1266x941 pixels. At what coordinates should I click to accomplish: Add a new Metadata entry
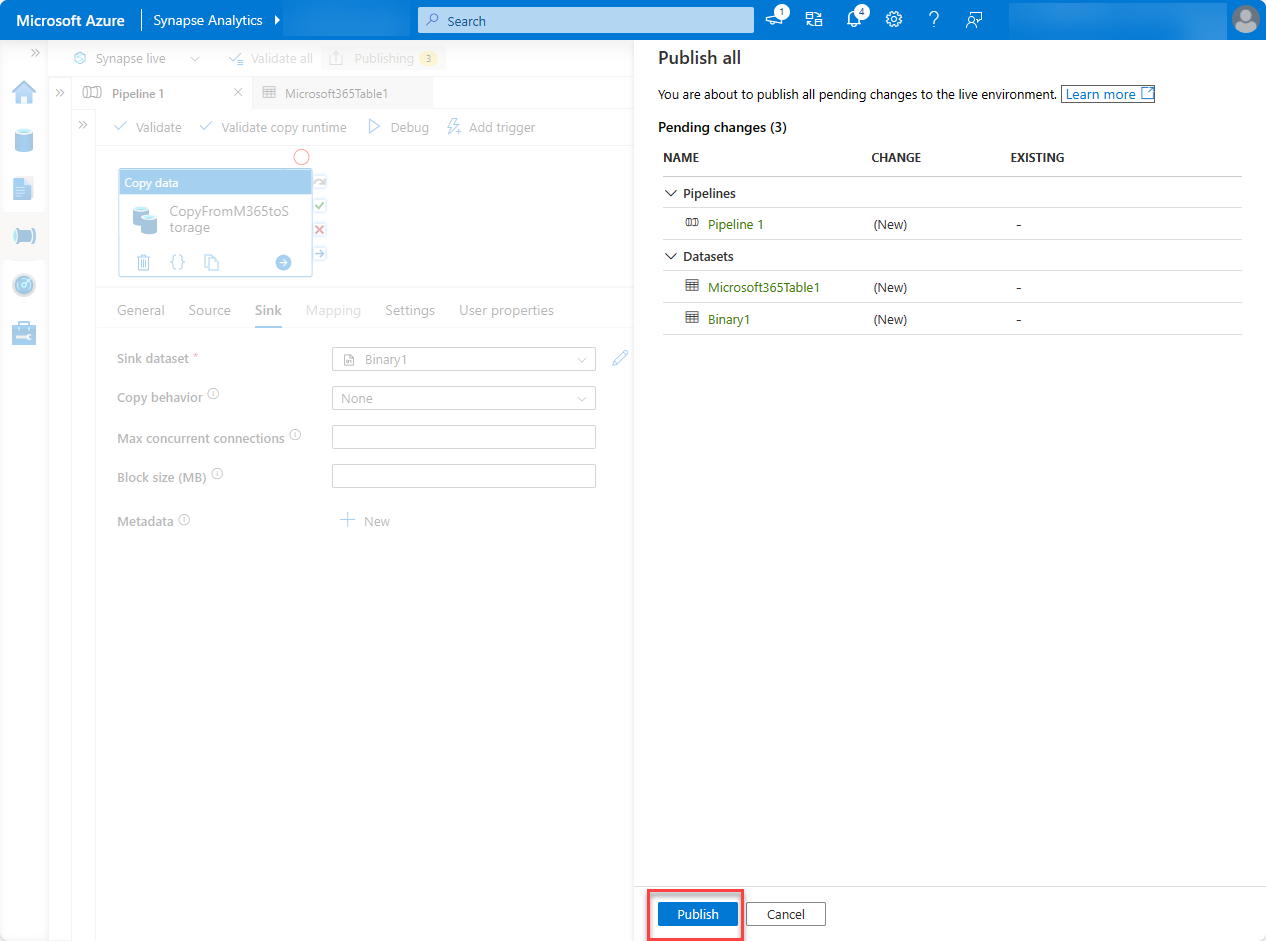364,520
